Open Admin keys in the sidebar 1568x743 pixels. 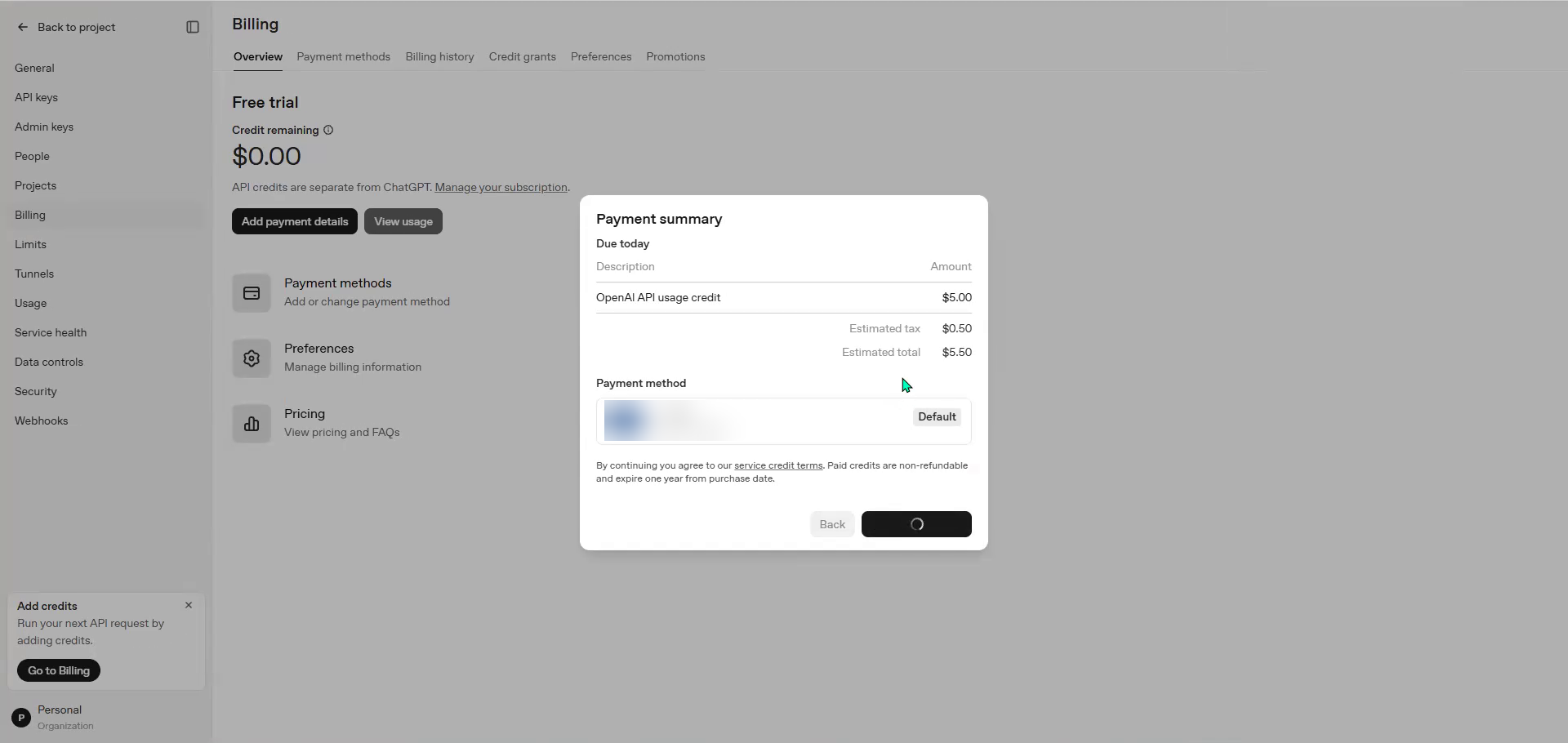point(106,127)
